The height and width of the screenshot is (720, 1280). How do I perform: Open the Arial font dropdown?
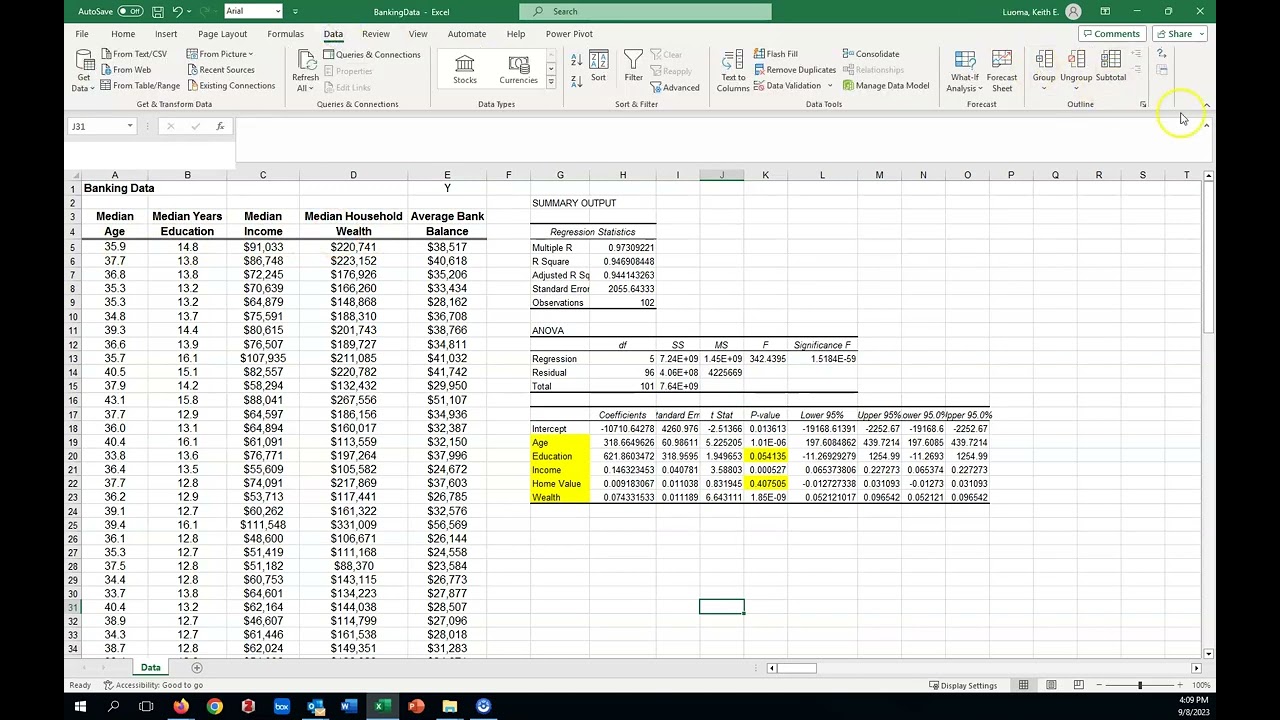click(x=278, y=11)
